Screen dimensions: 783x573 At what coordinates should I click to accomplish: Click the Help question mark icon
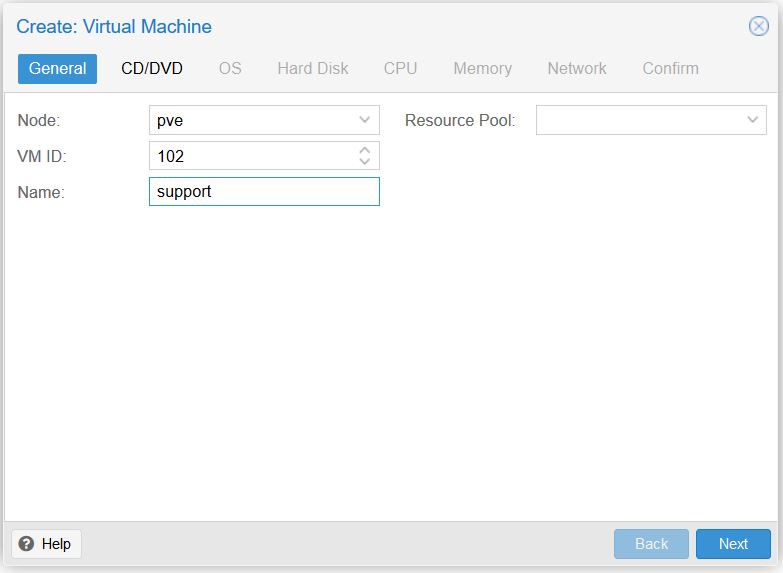(26, 544)
